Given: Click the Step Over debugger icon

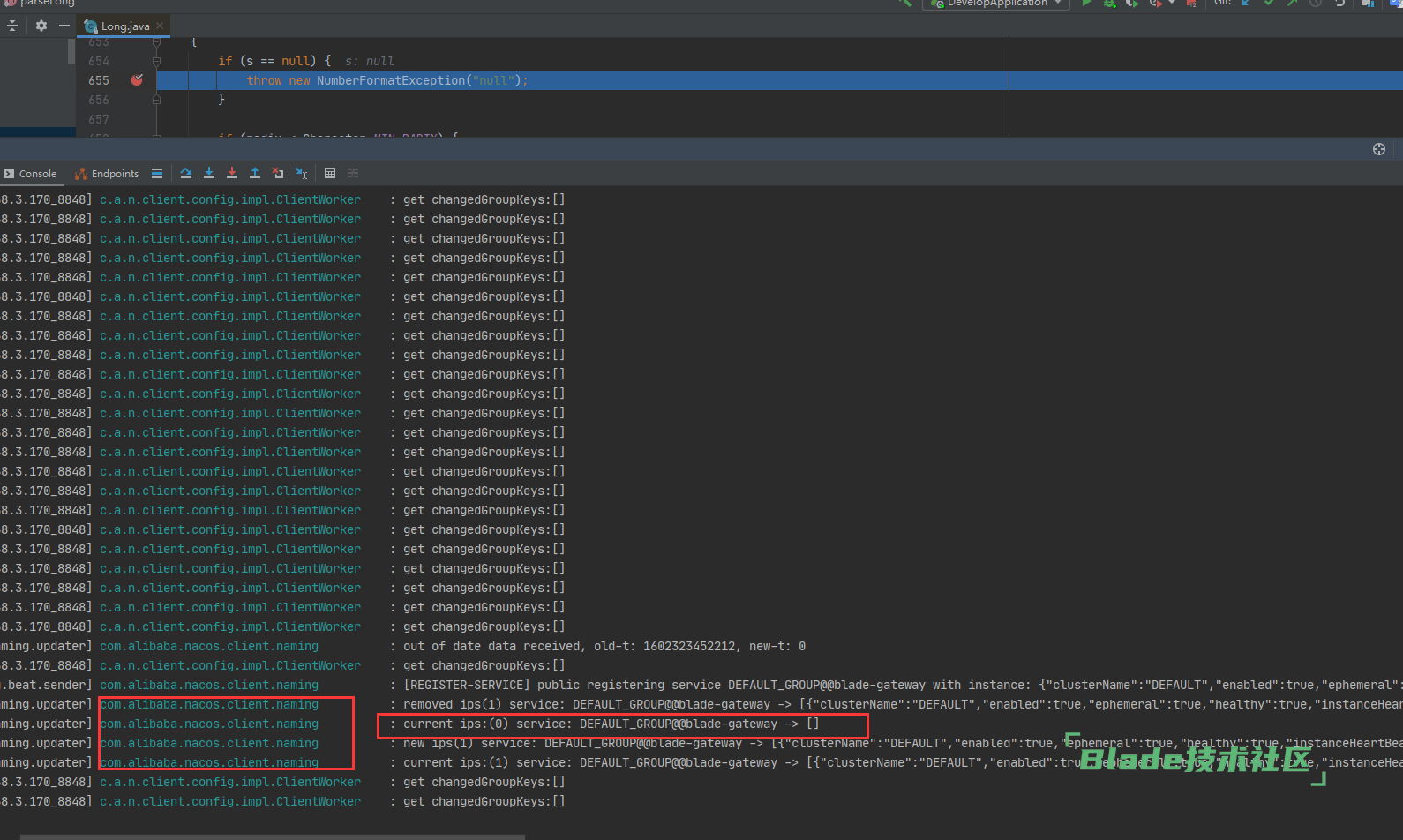Looking at the screenshot, I should coord(186,173).
